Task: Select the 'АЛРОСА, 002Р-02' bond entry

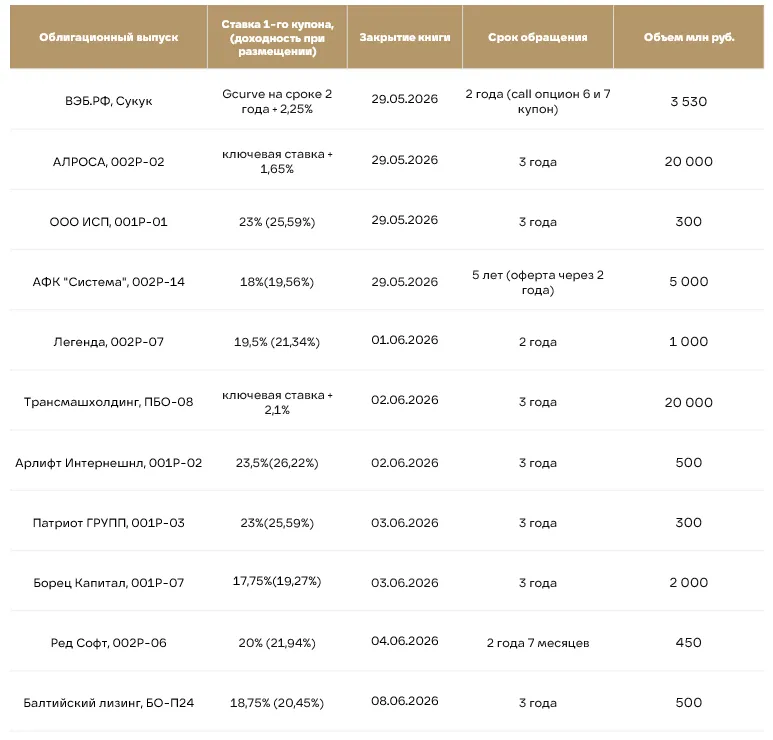Action: [x=108, y=162]
